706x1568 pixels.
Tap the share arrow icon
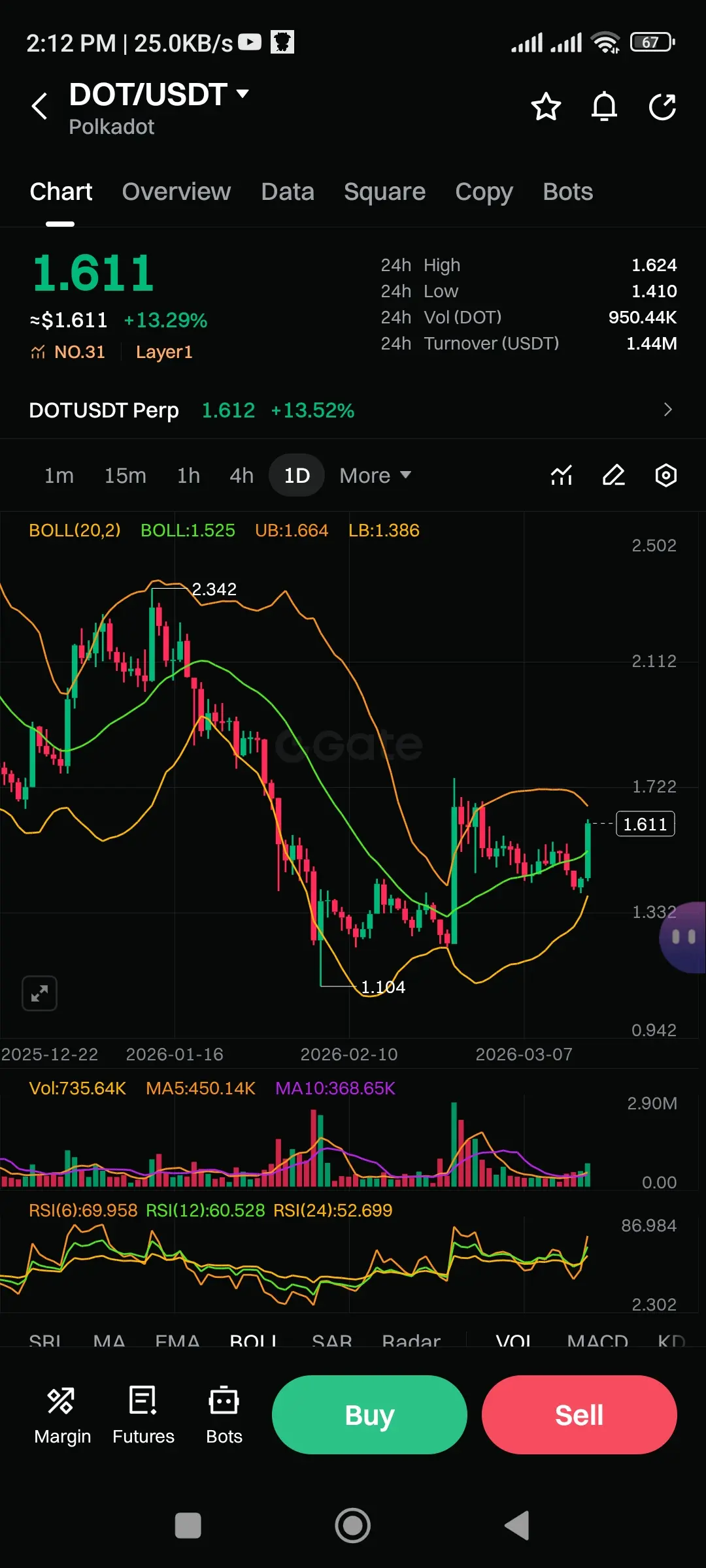click(x=662, y=106)
